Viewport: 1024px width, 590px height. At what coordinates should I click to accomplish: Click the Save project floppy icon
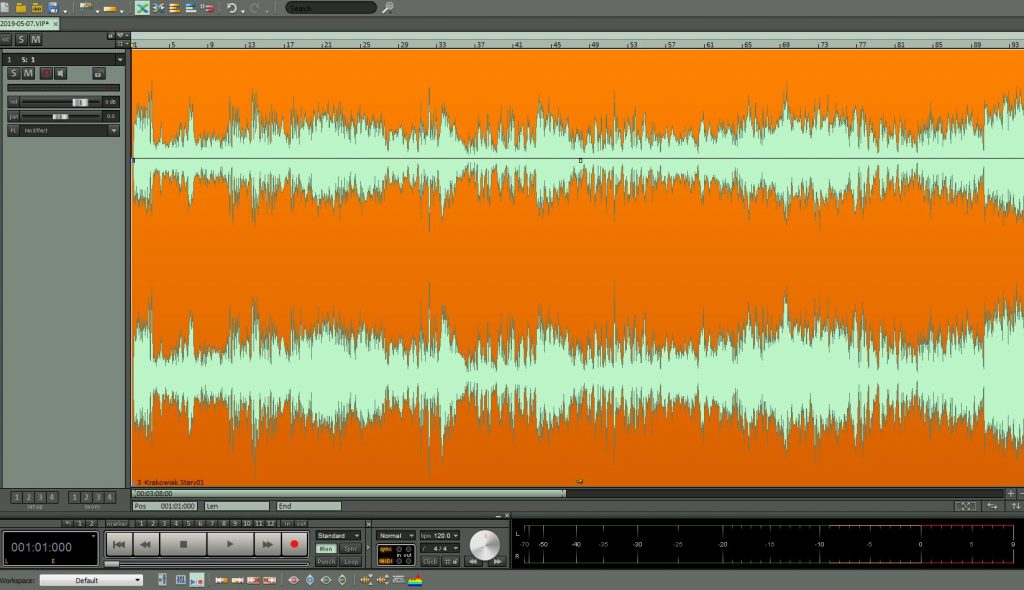point(53,8)
